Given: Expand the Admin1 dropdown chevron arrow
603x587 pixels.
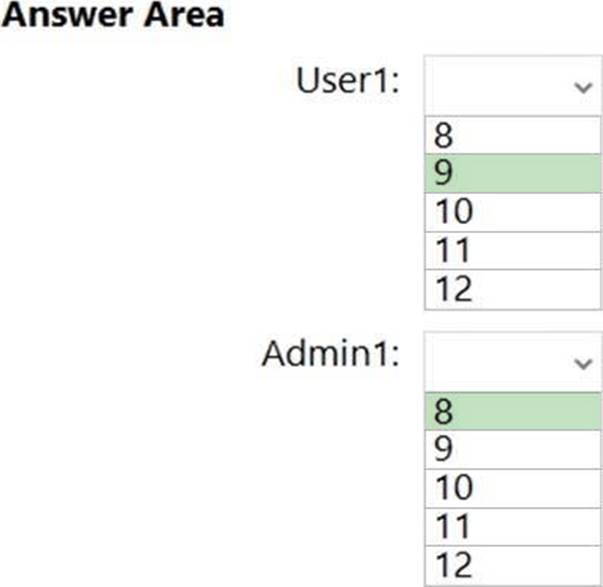Looking at the screenshot, I should coord(583,364).
